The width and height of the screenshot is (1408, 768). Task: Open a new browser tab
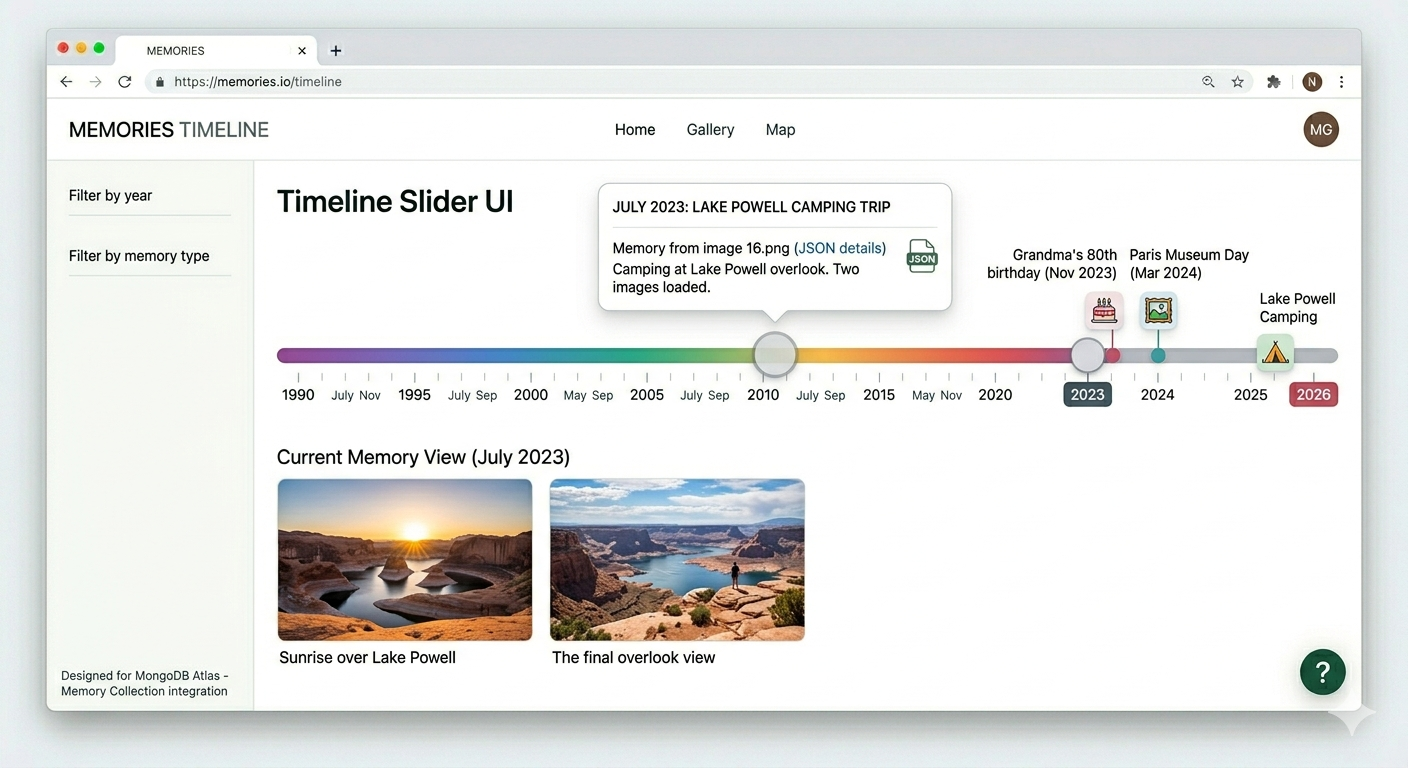(x=336, y=50)
